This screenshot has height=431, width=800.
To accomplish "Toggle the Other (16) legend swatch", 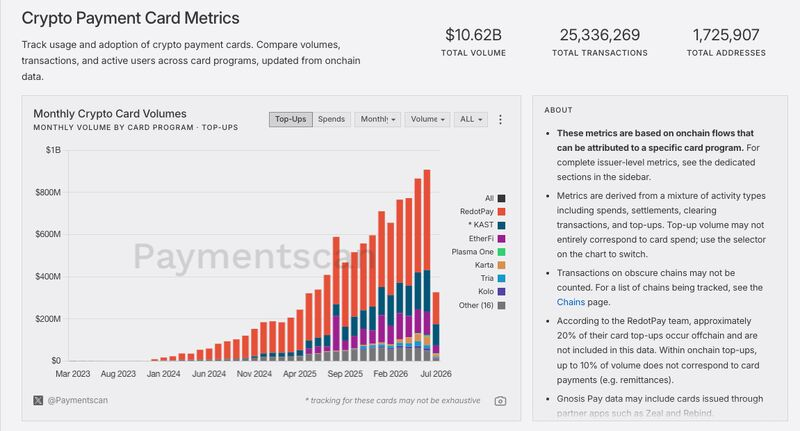I will click(x=502, y=306).
